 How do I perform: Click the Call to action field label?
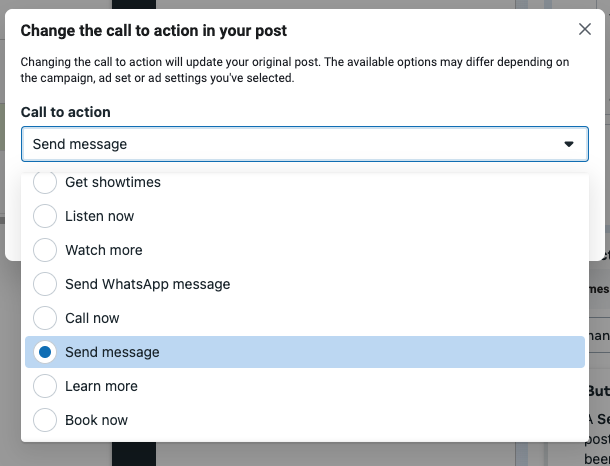pyautogui.click(x=65, y=112)
